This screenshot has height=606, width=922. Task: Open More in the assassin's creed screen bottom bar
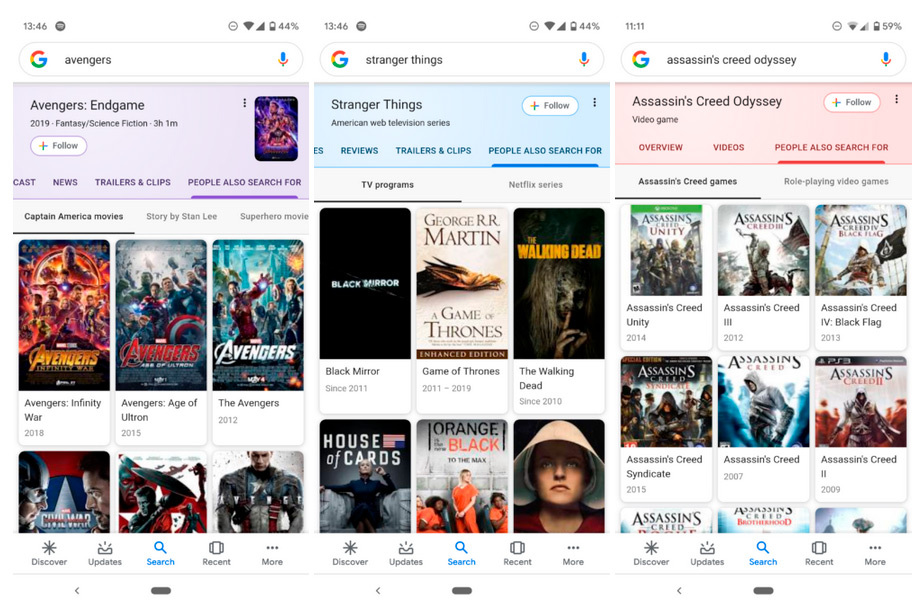coord(875,554)
